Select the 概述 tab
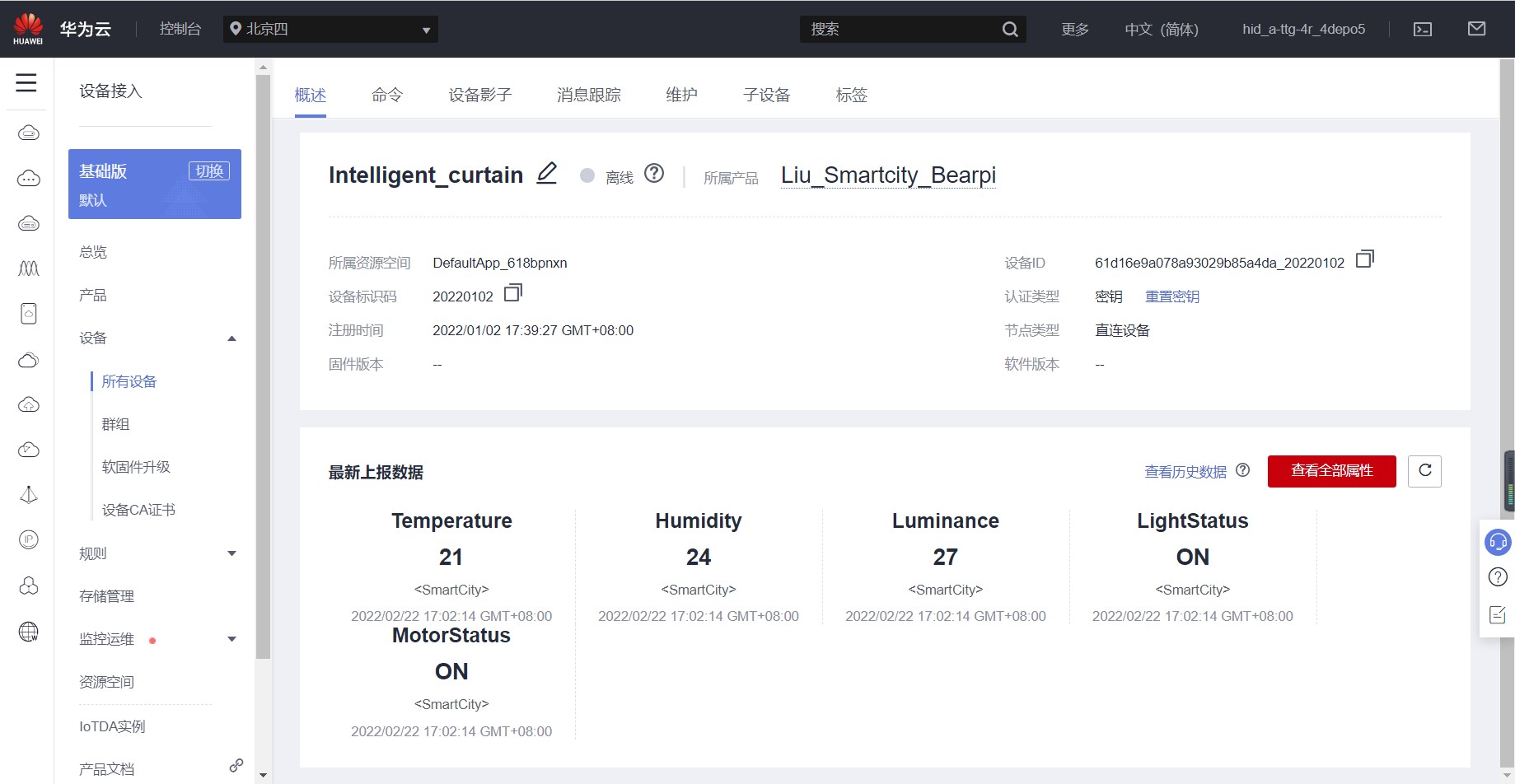This screenshot has width=1515, height=784. pyautogui.click(x=311, y=95)
